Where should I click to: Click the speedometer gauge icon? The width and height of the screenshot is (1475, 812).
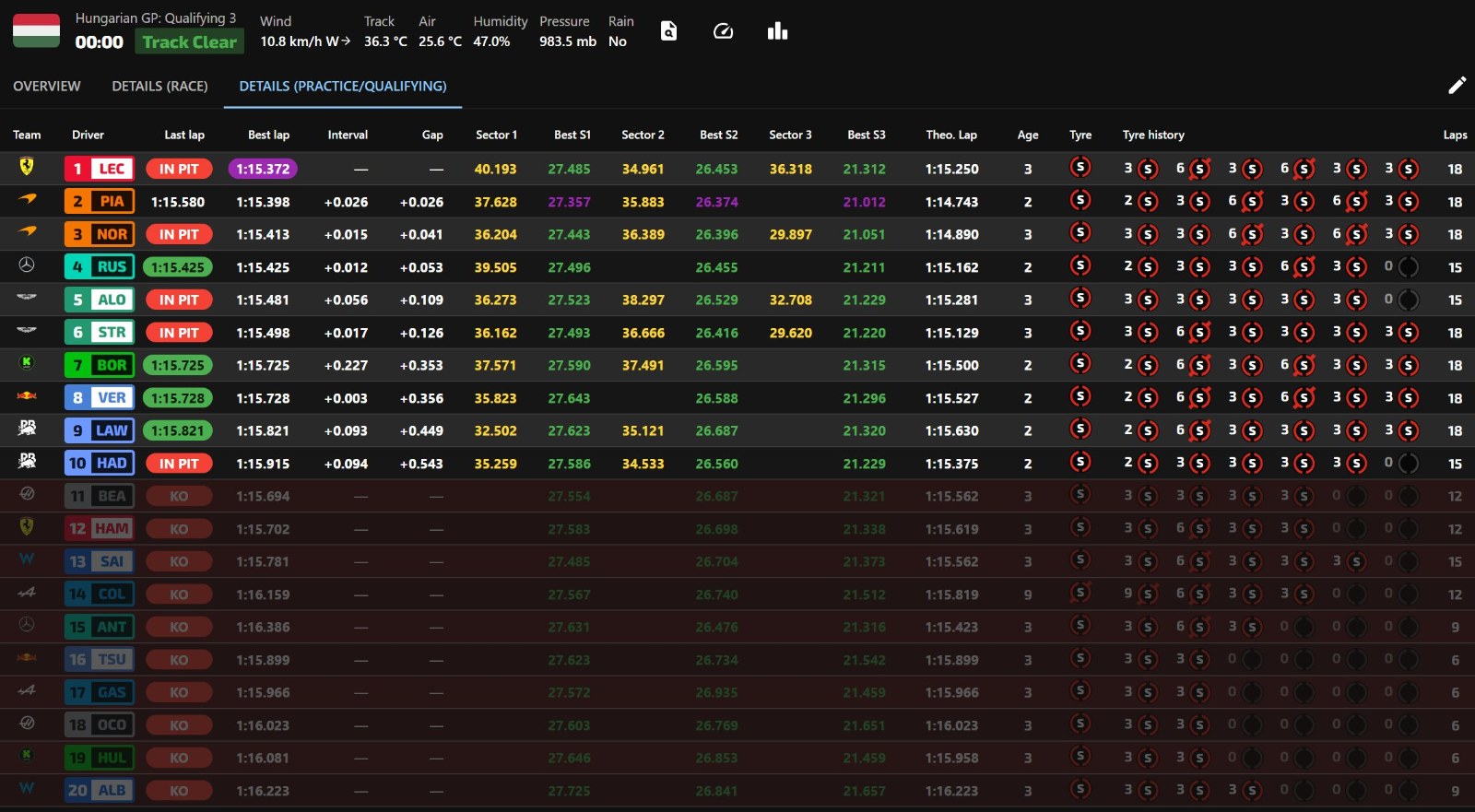(x=724, y=31)
